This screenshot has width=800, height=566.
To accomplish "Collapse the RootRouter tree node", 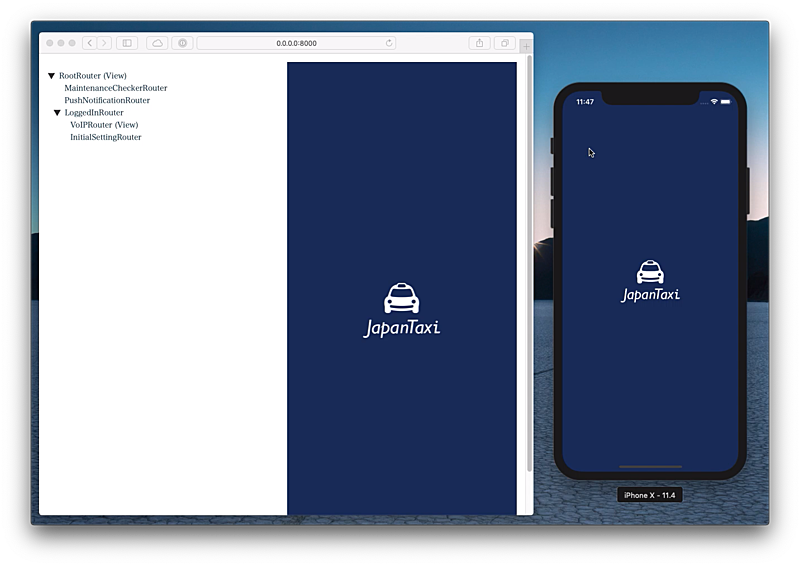I will pos(52,76).
